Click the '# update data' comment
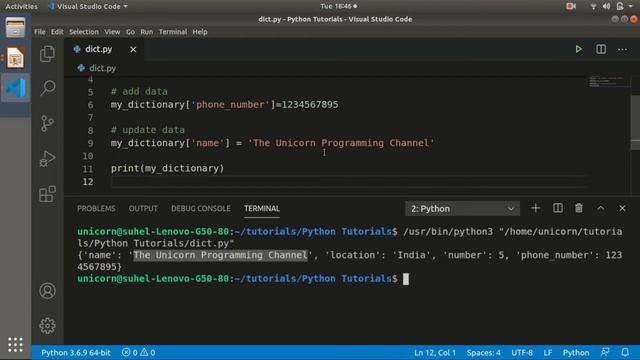The width and height of the screenshot is (640, 360). pos(148,130)
